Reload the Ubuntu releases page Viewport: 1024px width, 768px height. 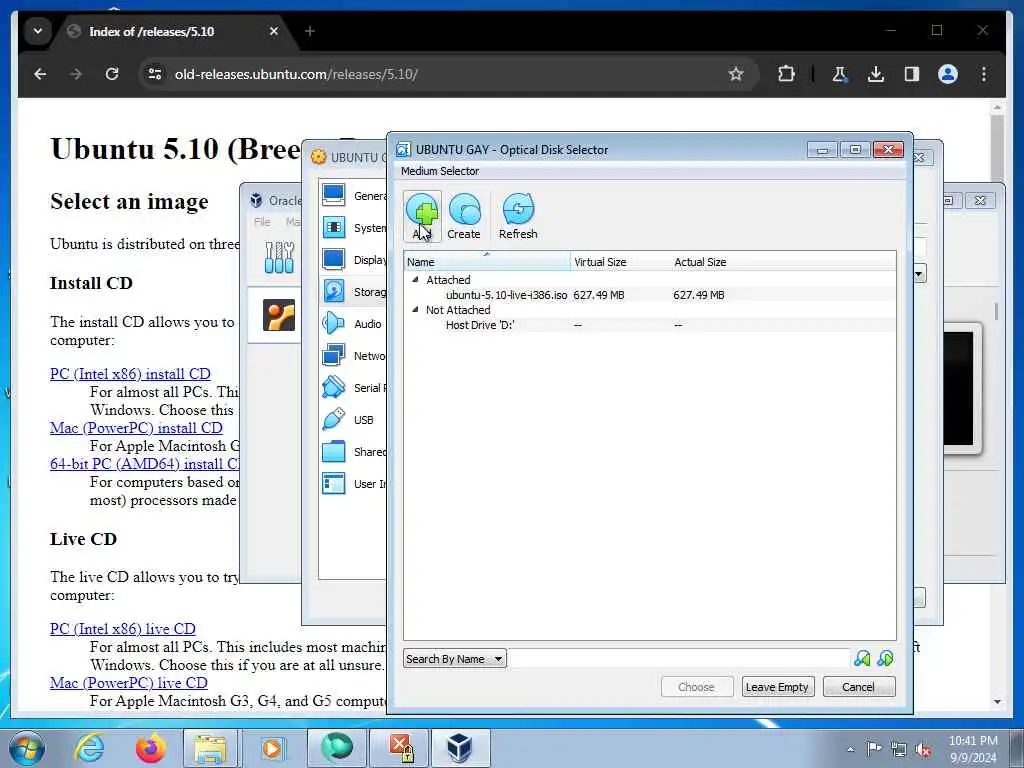coord(112,74)
